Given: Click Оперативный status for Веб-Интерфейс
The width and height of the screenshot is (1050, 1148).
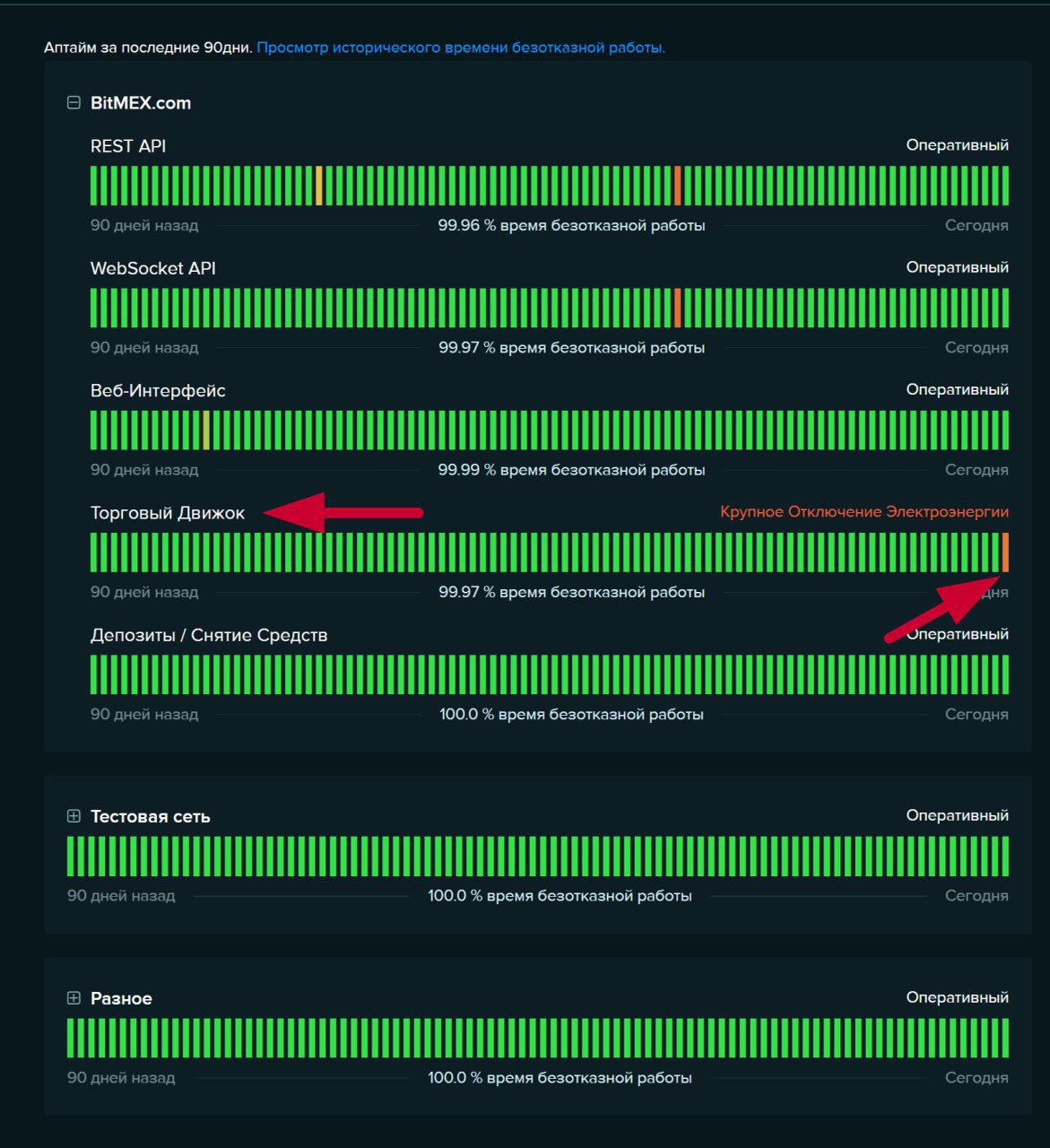Looking at the screenshot, I should coord(957,389).
